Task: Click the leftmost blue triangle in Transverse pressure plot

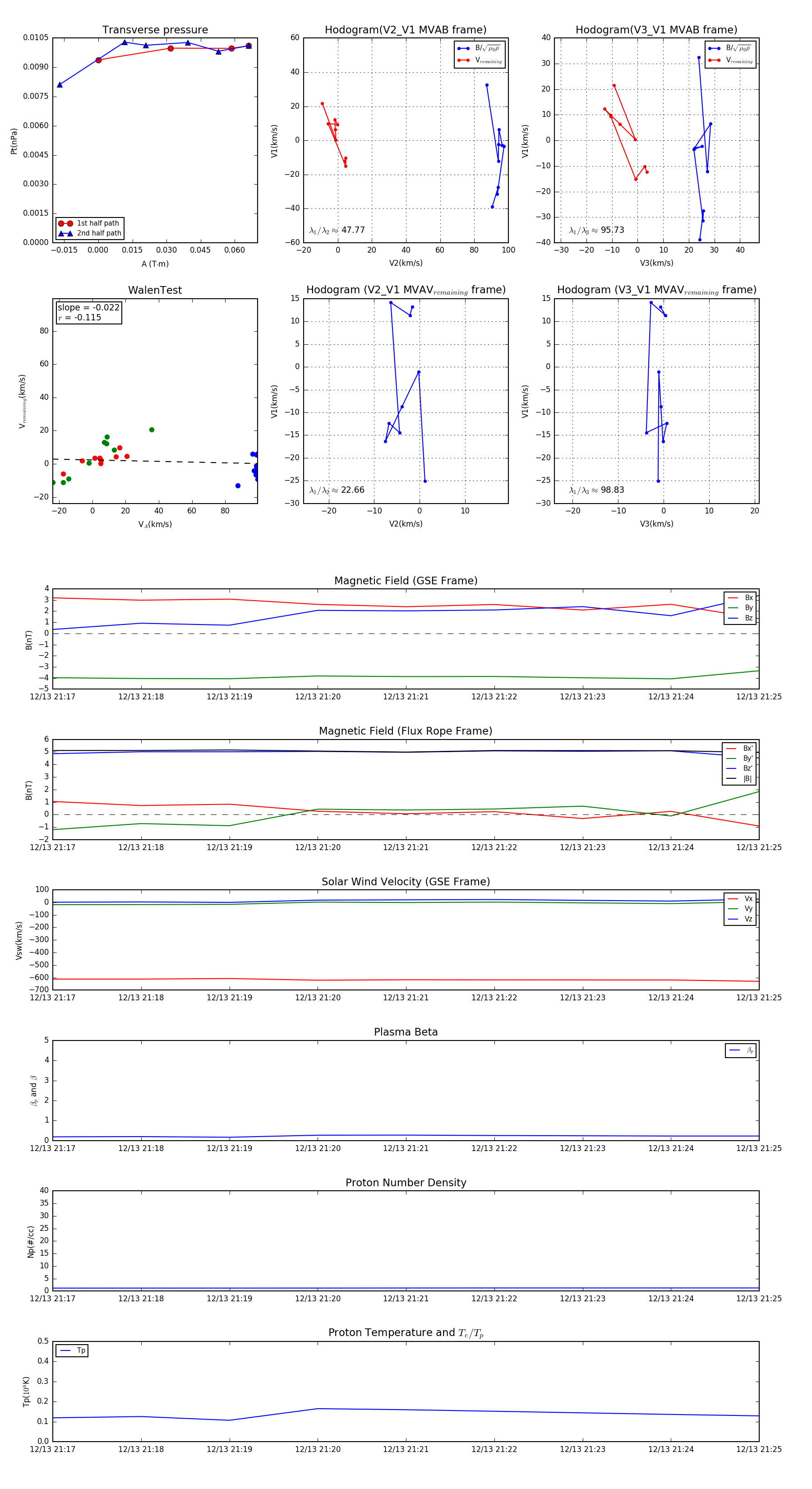Action: click(60, 85)
